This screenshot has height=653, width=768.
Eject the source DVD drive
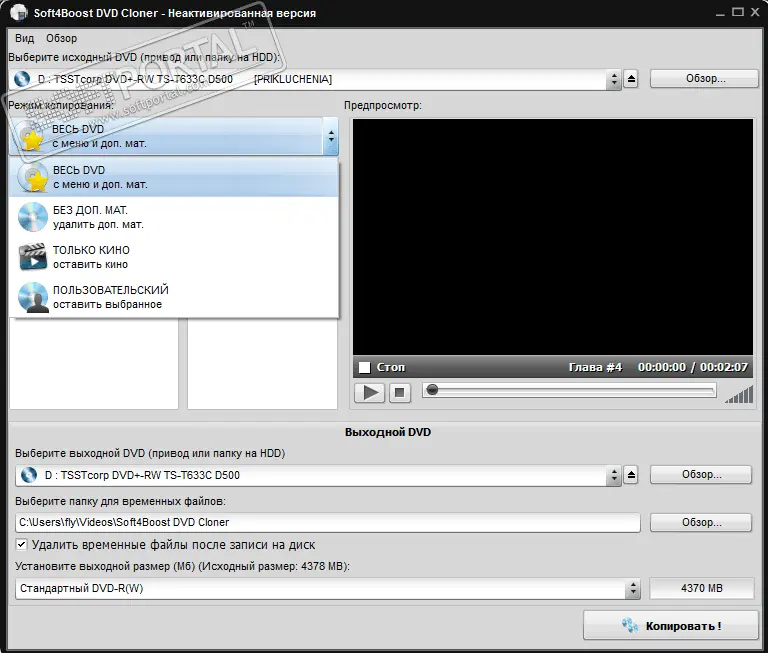tap(631, 79)
